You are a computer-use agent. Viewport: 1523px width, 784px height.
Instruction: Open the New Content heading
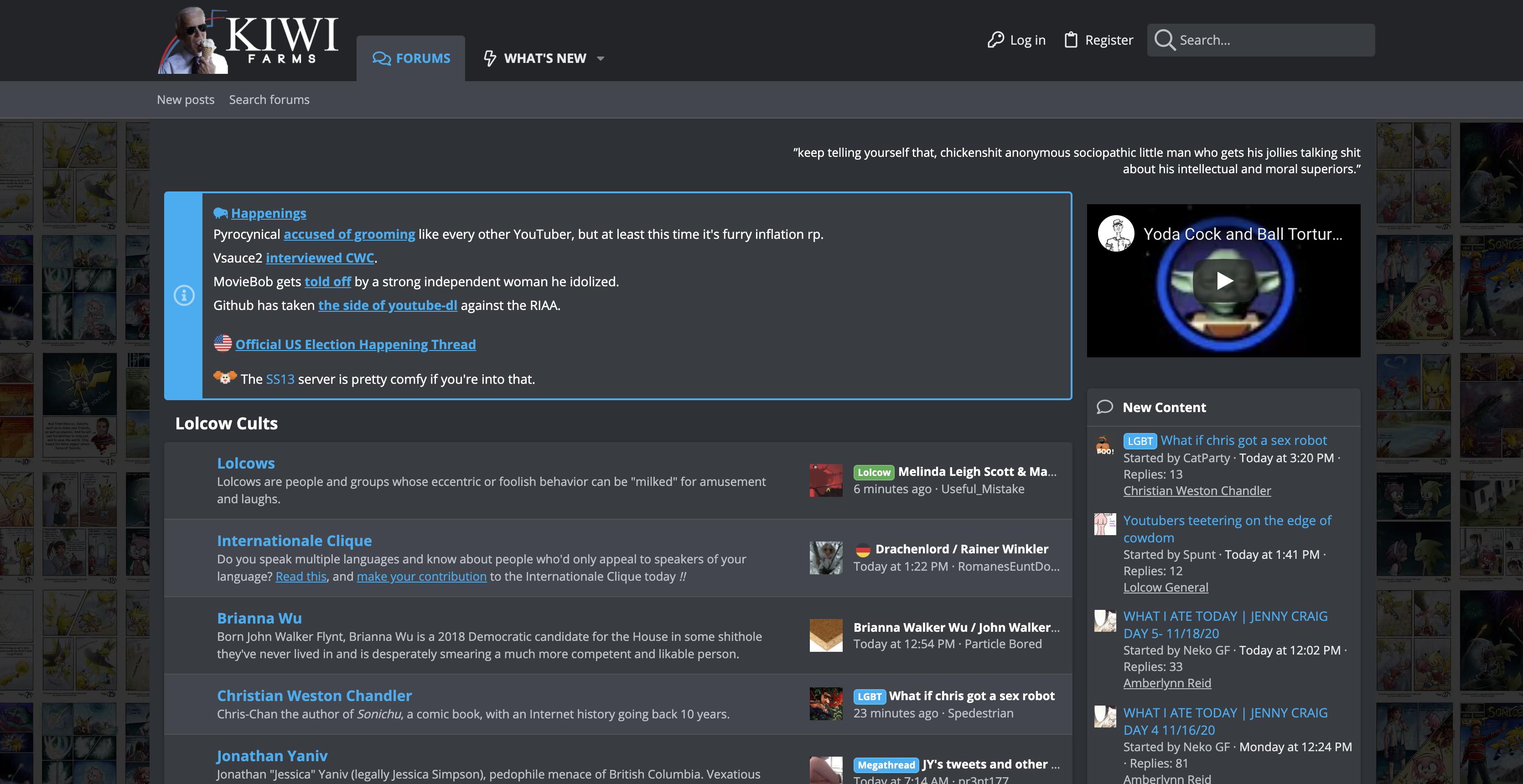1164,407
